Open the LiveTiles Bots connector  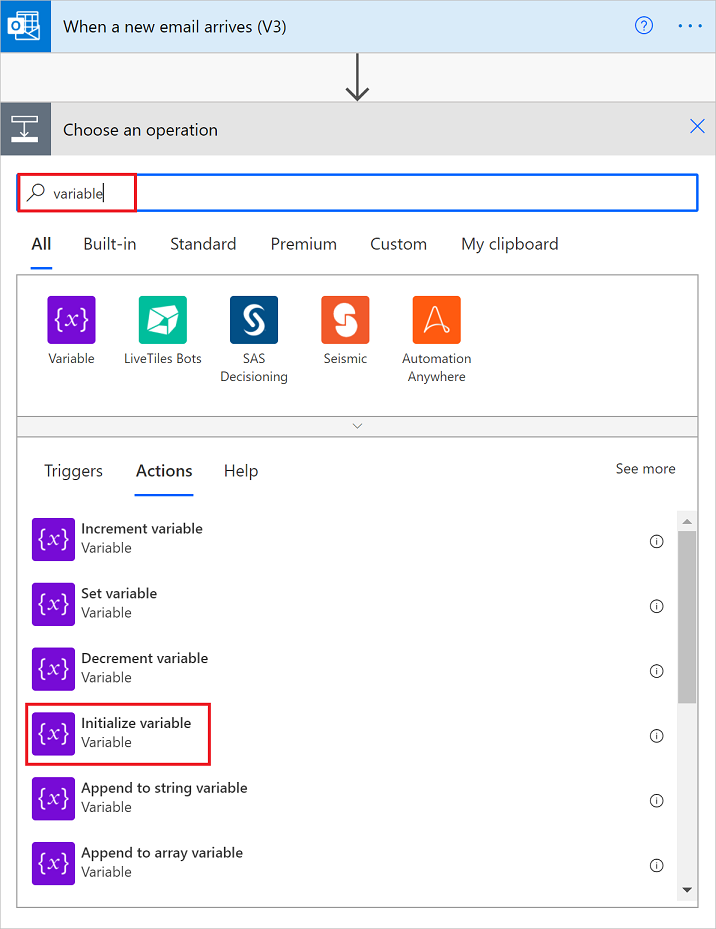[x=162, y=319]
